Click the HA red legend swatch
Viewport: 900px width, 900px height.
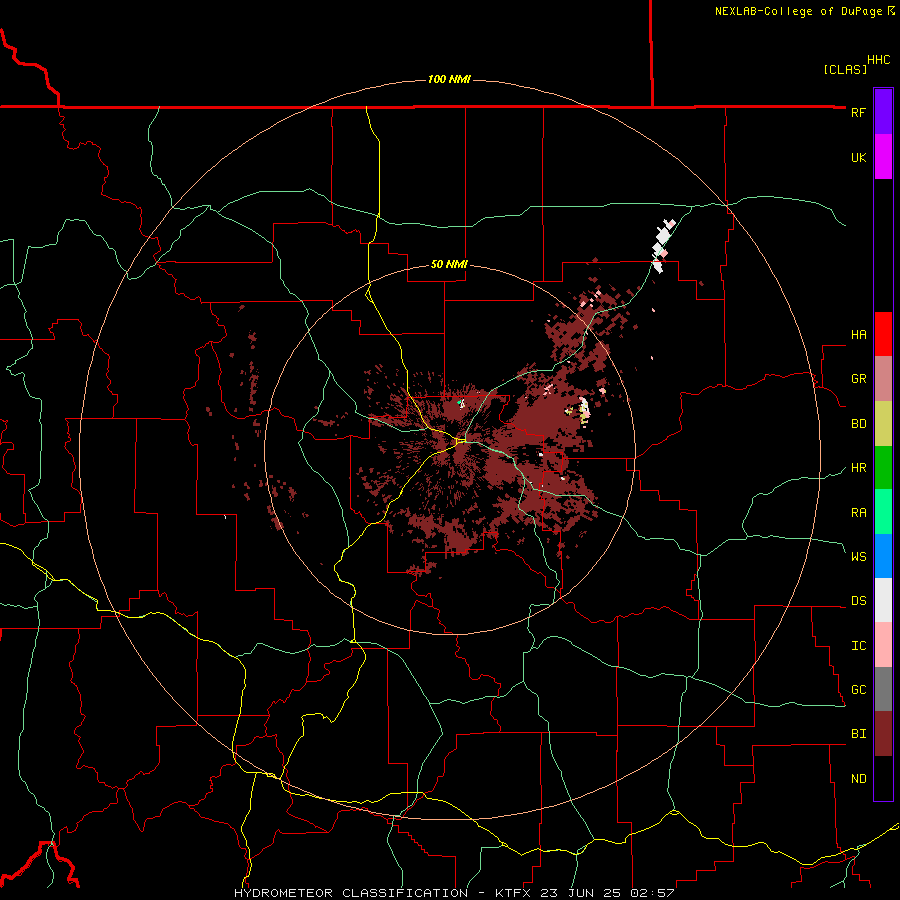(883, 334)
